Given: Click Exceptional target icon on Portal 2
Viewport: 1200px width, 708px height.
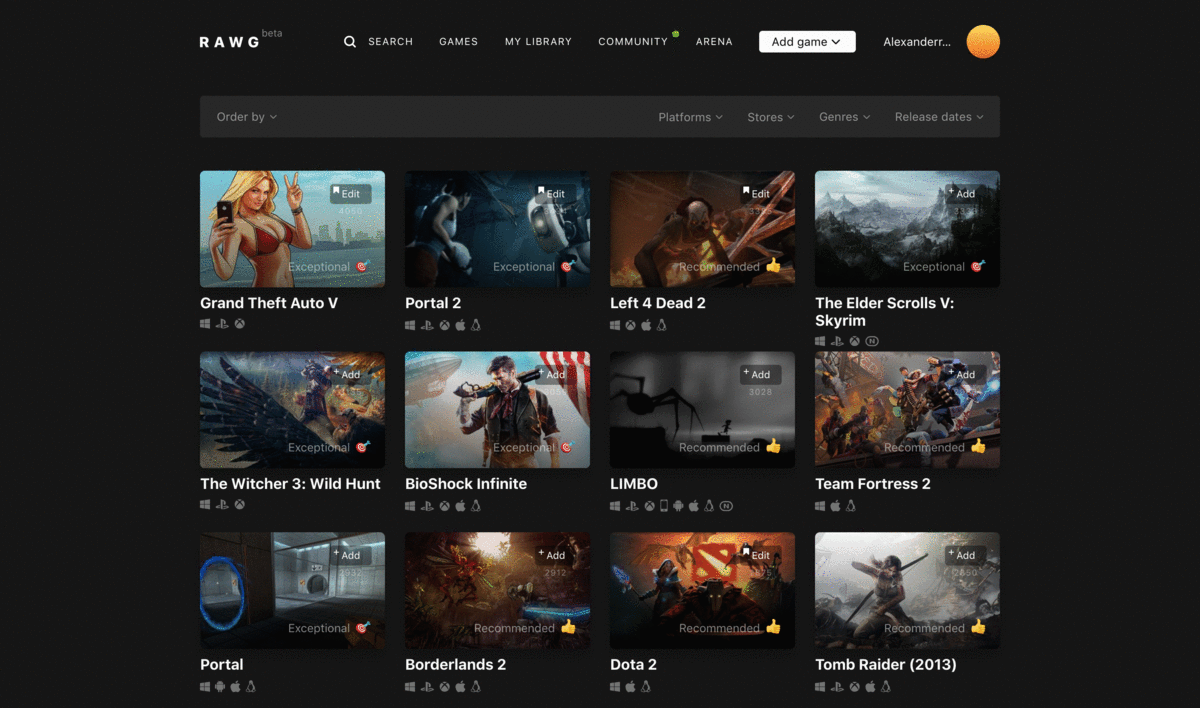Looking at the screenshot, I should tap(568, 267).
